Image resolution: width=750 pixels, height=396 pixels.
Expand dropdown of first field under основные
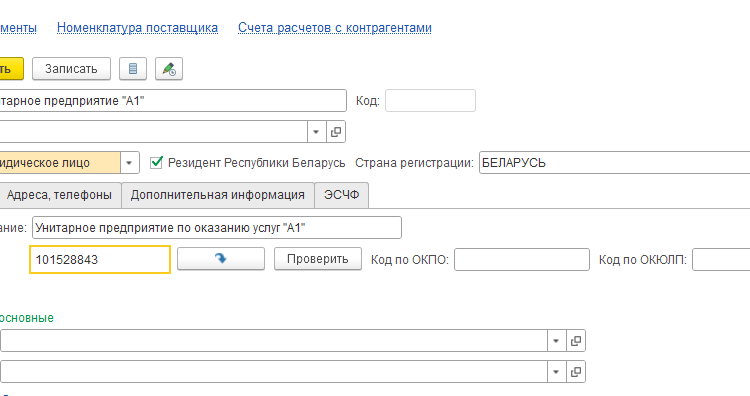pos(556,341)
